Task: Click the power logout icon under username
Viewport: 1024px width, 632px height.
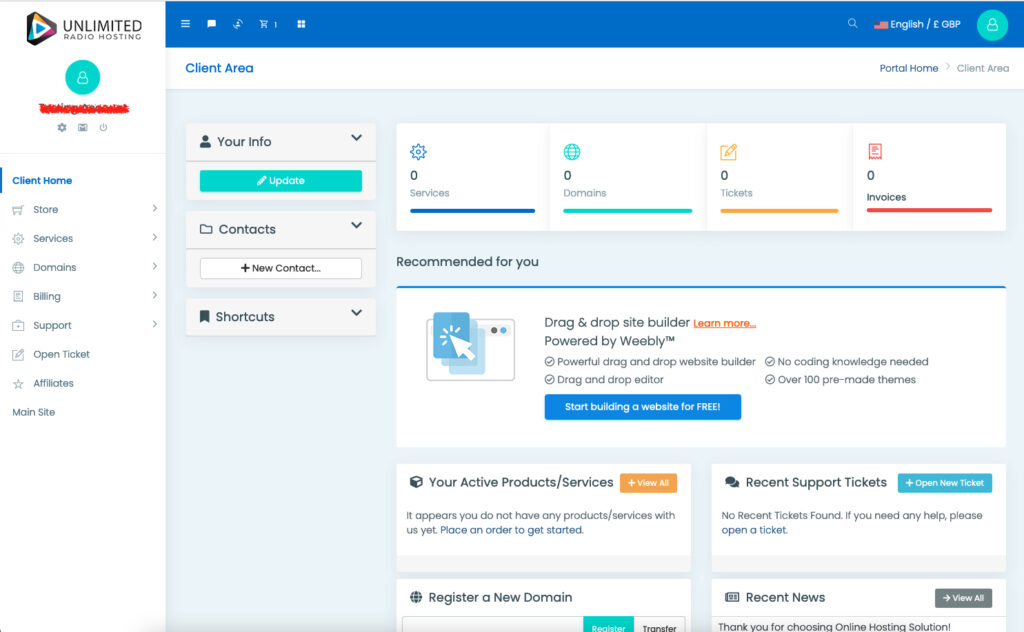Action: tap(103, 128)
